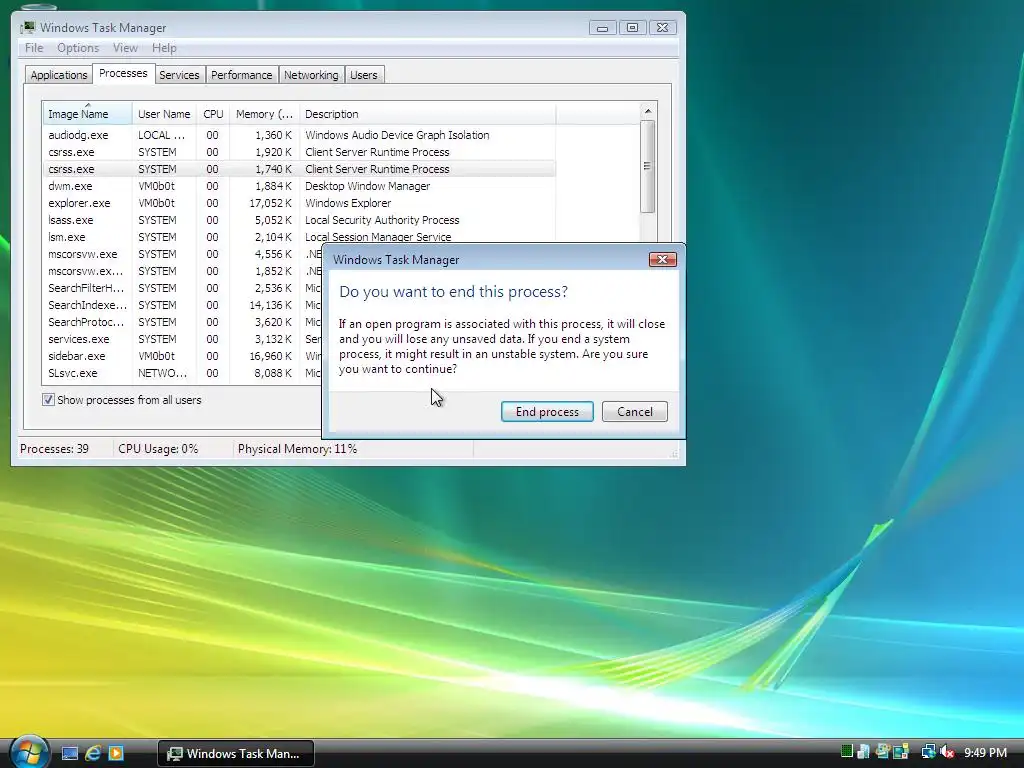Image resolution: width=1024 pixels, height=768 pixels.
Task: Confirm with the End process button
Action: pyautogui.click(x=547, y=411)
